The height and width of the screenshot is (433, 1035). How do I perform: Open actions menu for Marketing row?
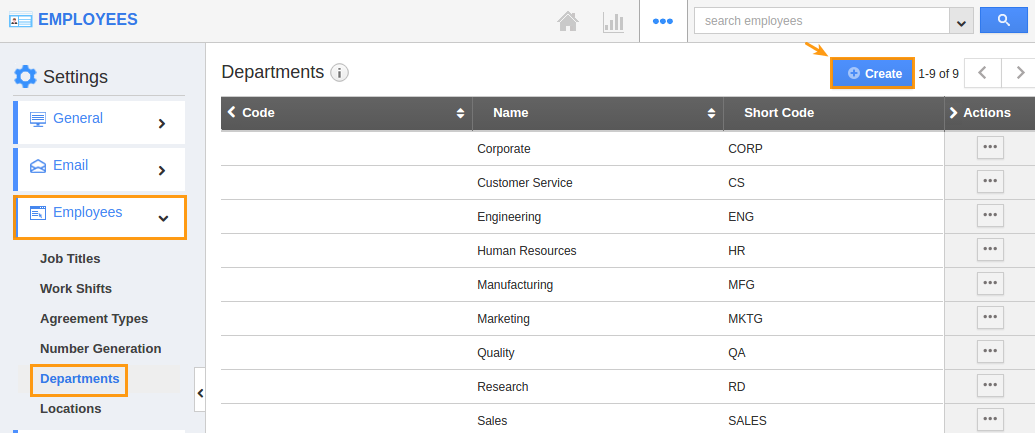pyautogui.click(x=990, y=317)
